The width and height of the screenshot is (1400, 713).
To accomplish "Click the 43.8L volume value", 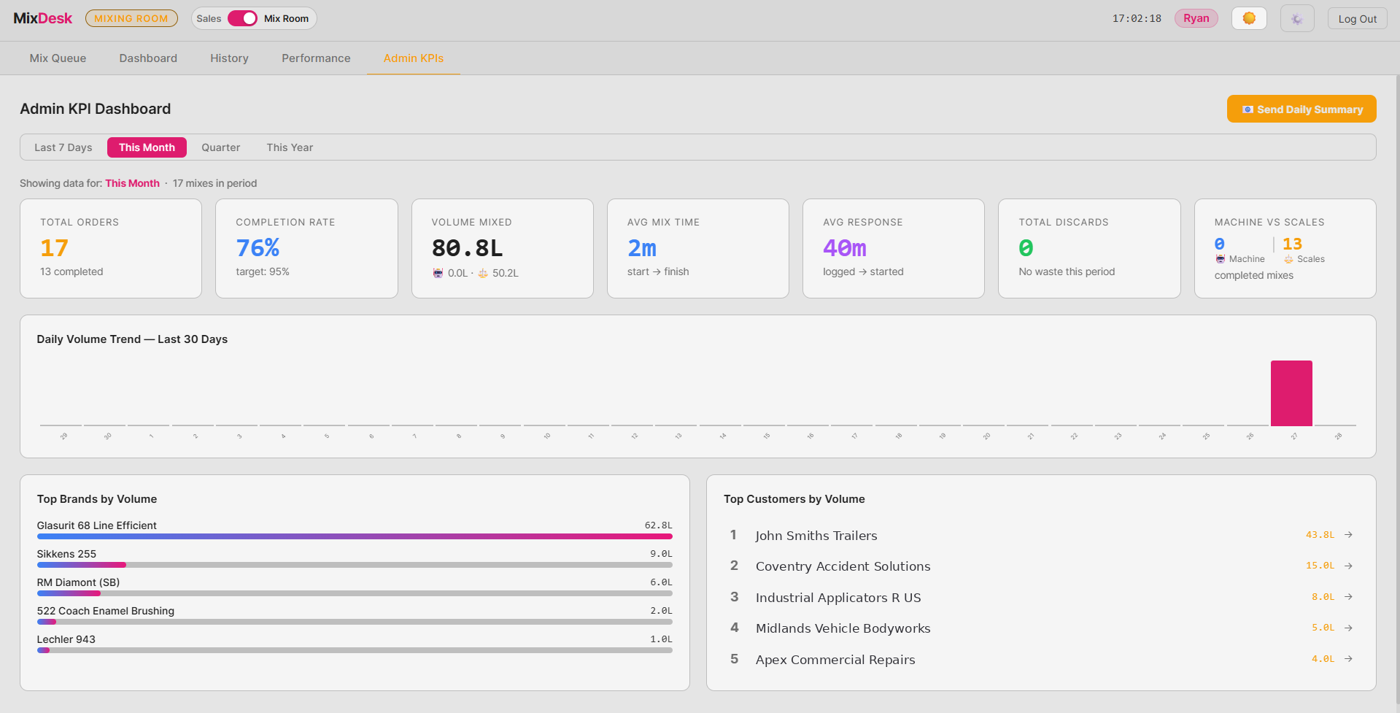I will tap(1320, 535).
